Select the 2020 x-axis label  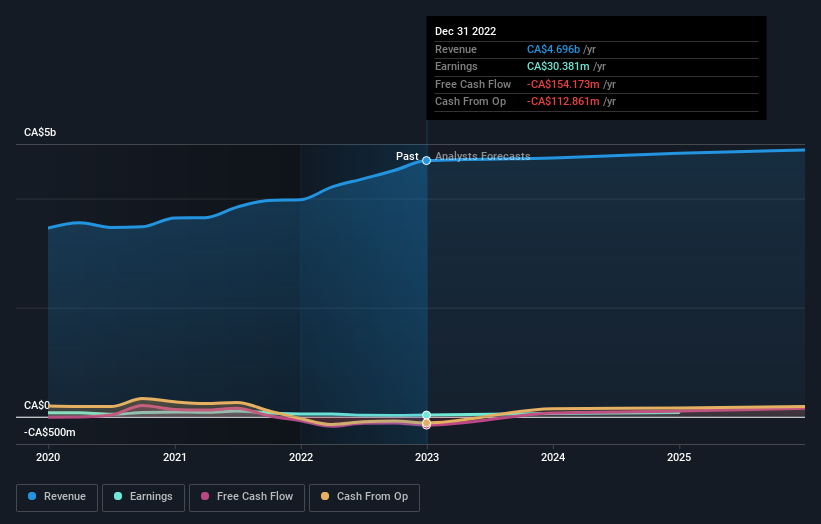pyautogui.click(x=48, y=458)
